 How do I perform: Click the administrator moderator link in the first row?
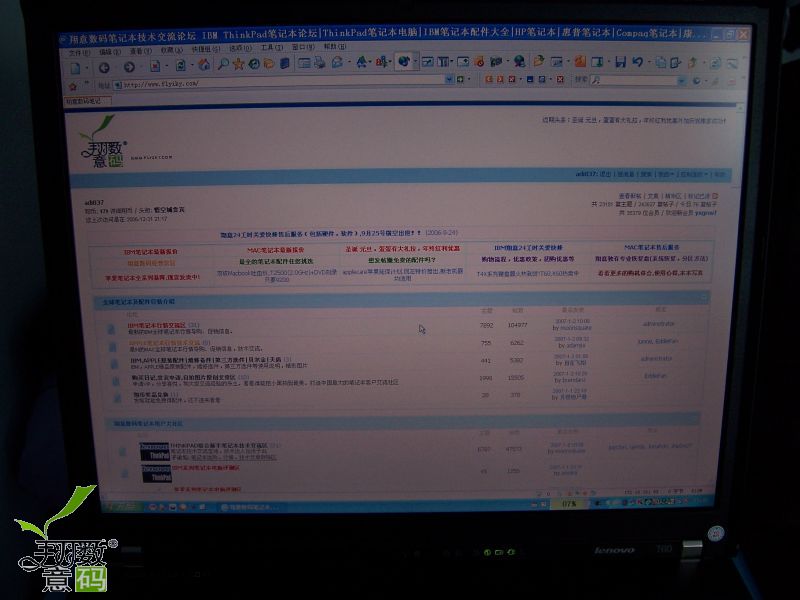coord(657,323)
